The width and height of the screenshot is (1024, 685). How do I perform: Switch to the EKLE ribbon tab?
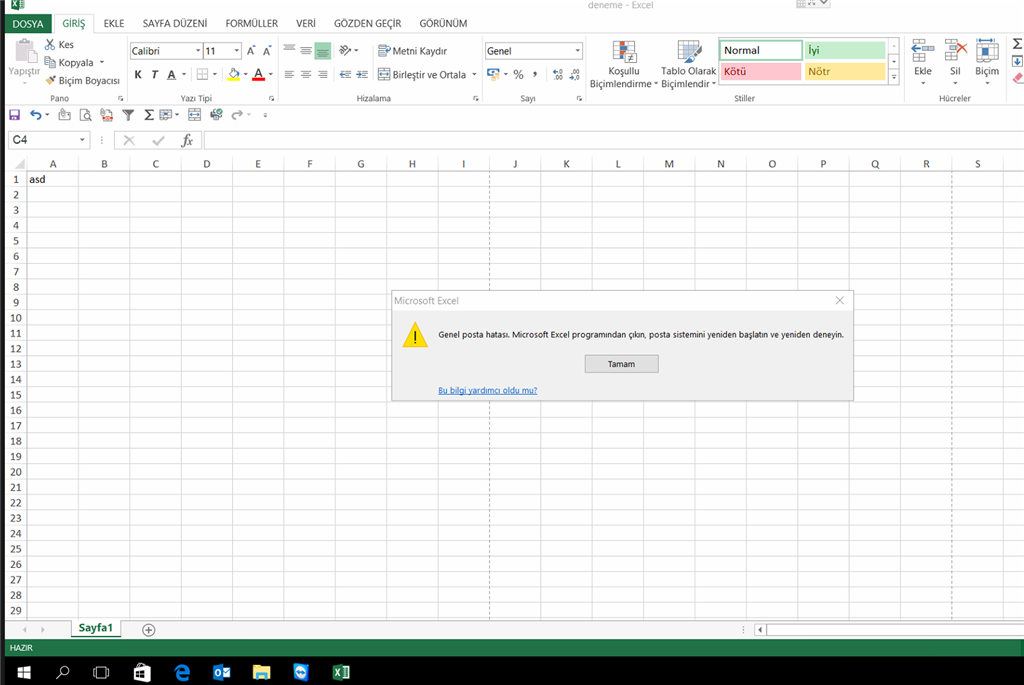pyautogui.click(x=114, y=24)
